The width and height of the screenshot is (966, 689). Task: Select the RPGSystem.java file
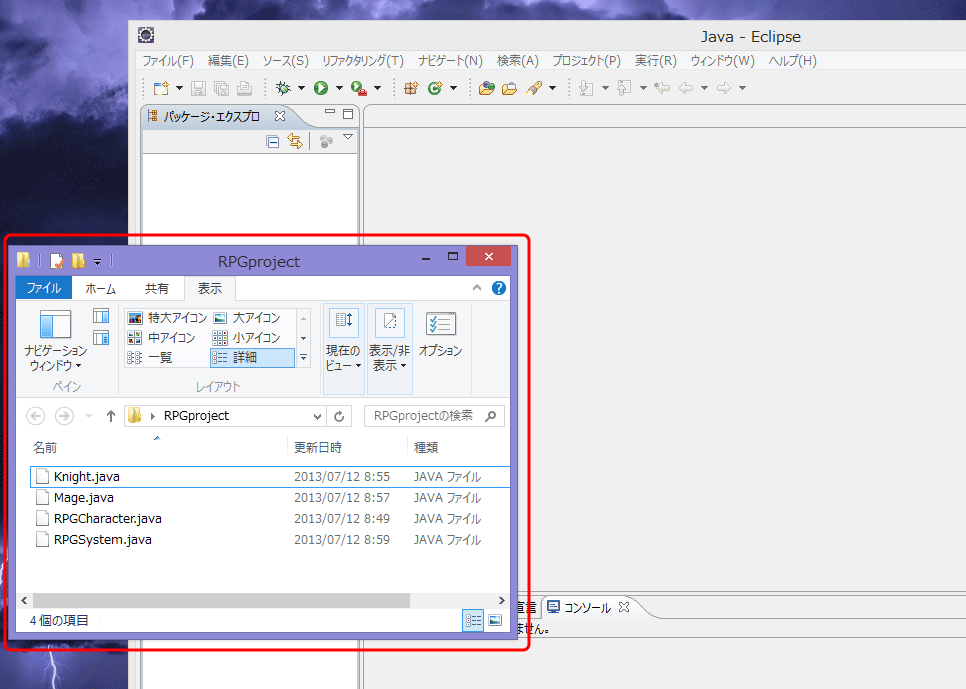click(270, 539)
